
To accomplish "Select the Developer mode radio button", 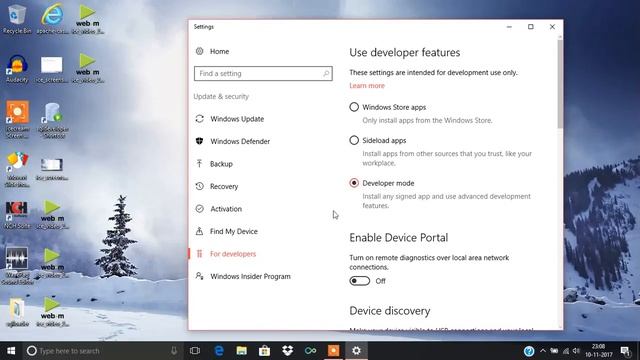I will pos(354,183).
